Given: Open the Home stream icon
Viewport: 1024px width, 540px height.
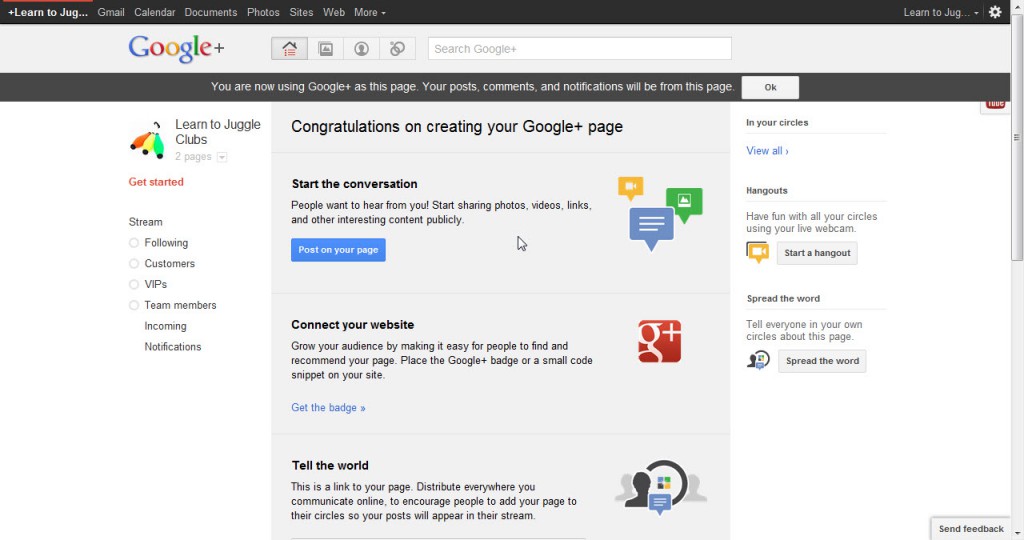Looking at the screenshot, I should pos(289,49).
